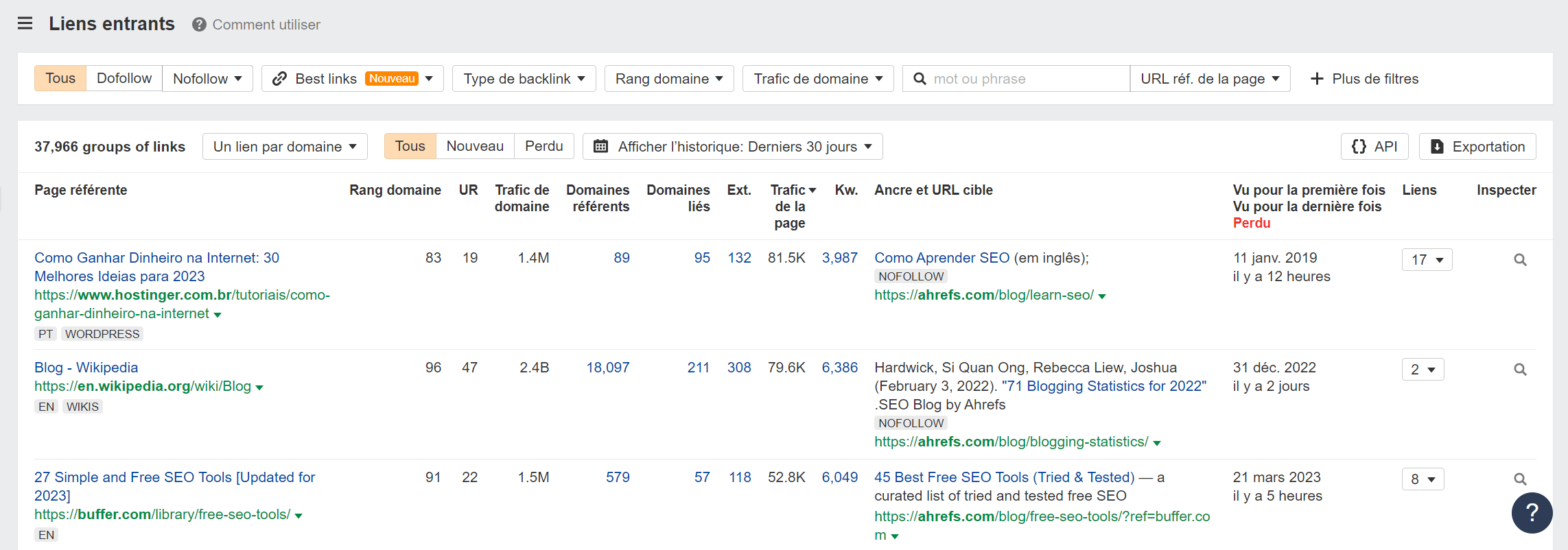Expand the 17 links dropdown
Image resolution: width=1568 pixels, height=550 pixels.
click(1427, 260)
